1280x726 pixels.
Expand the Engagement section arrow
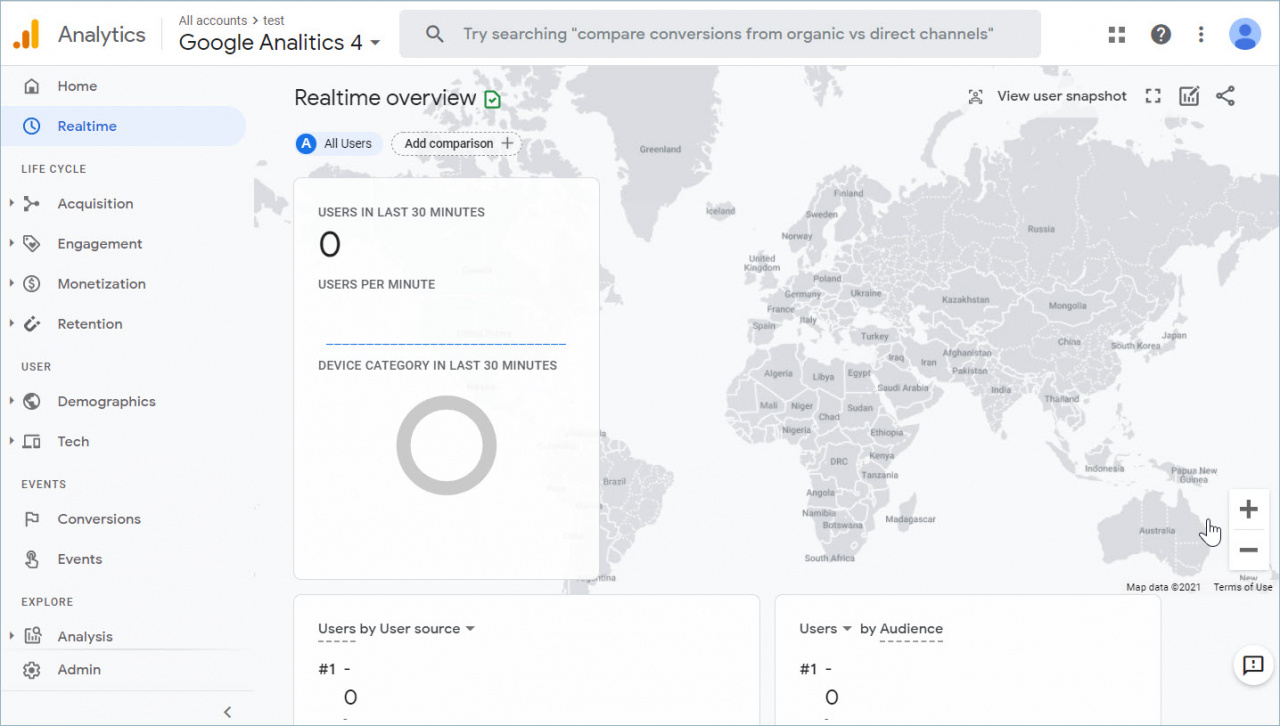point(11,244)
